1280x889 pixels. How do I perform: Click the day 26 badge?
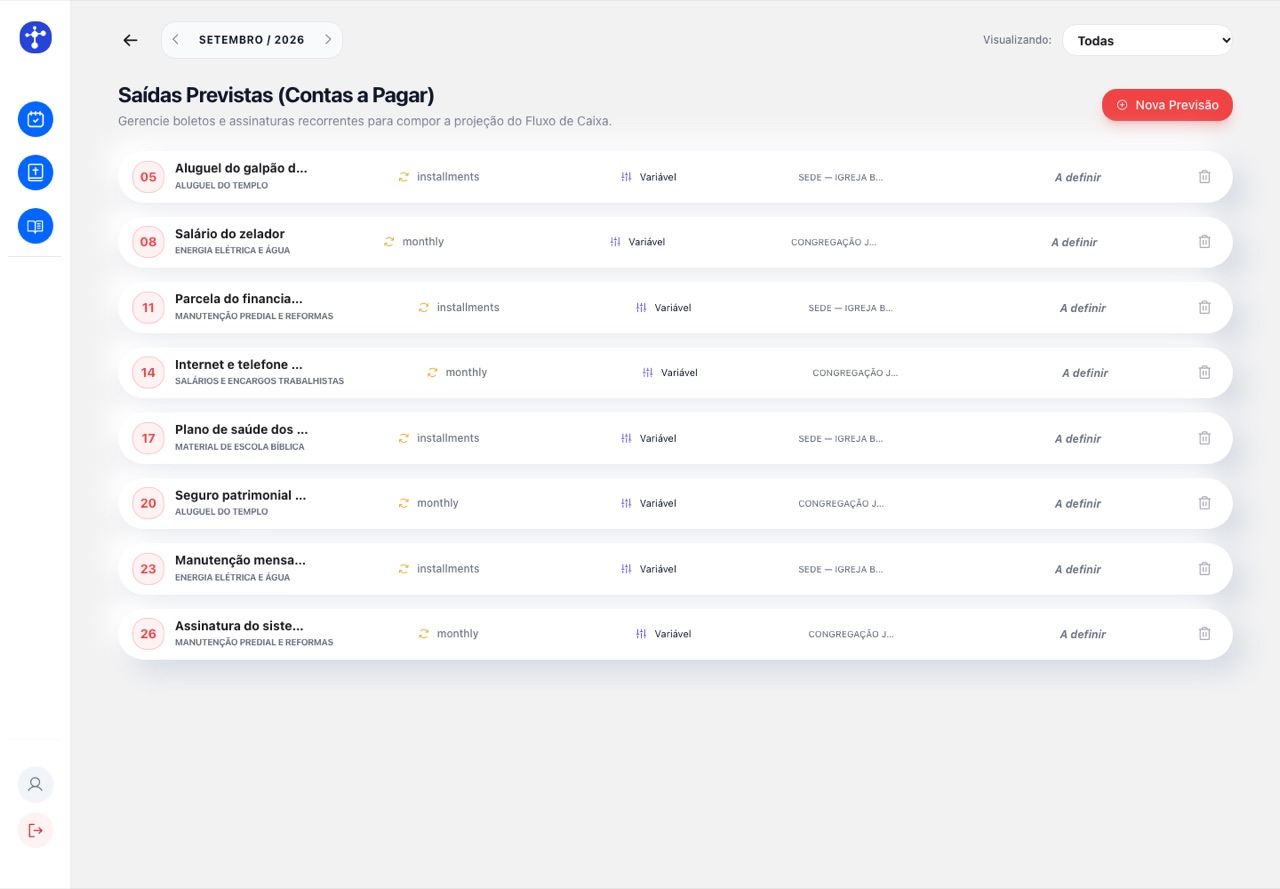[148, 633]
